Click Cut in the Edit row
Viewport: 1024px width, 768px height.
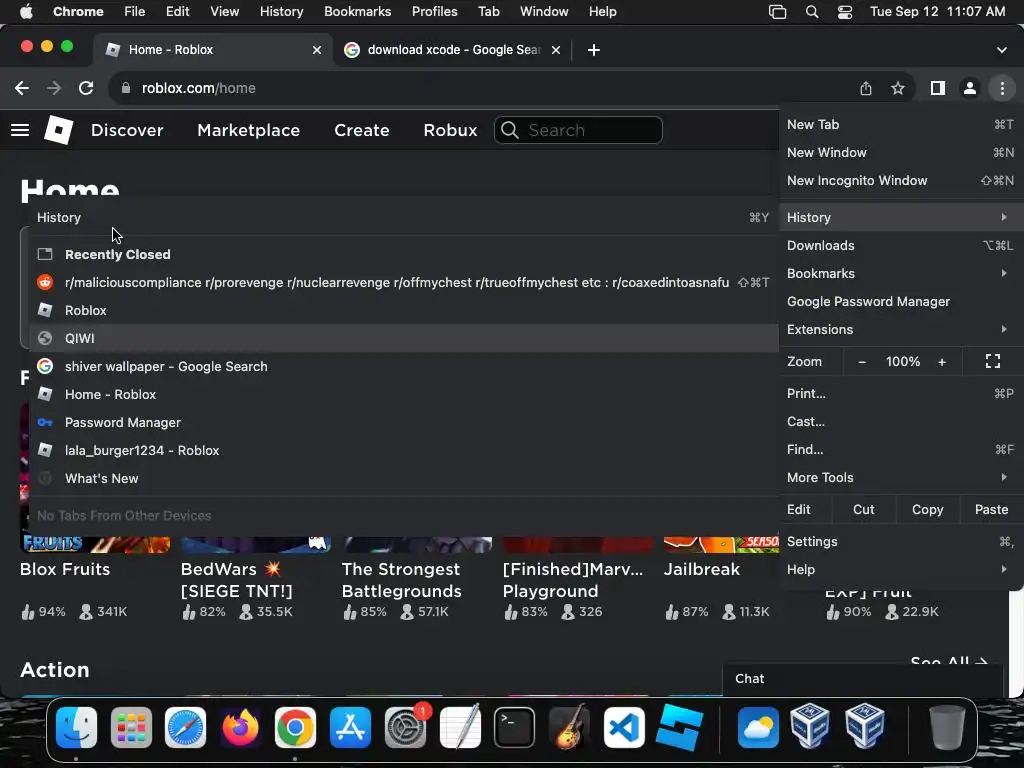(x=863, y=510)
